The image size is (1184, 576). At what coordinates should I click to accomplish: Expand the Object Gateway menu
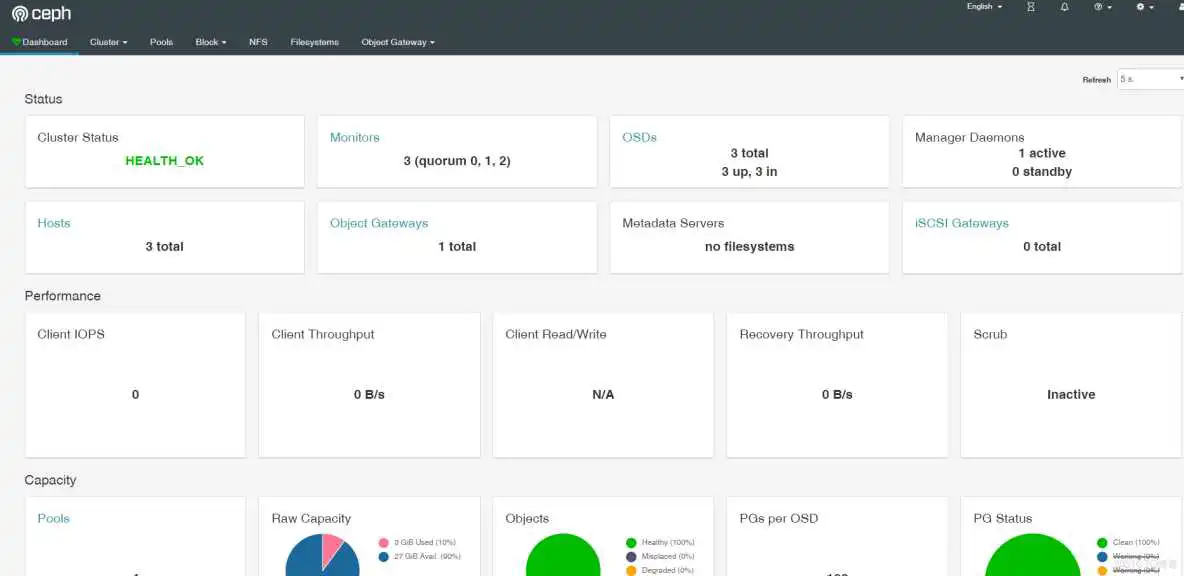398,42
